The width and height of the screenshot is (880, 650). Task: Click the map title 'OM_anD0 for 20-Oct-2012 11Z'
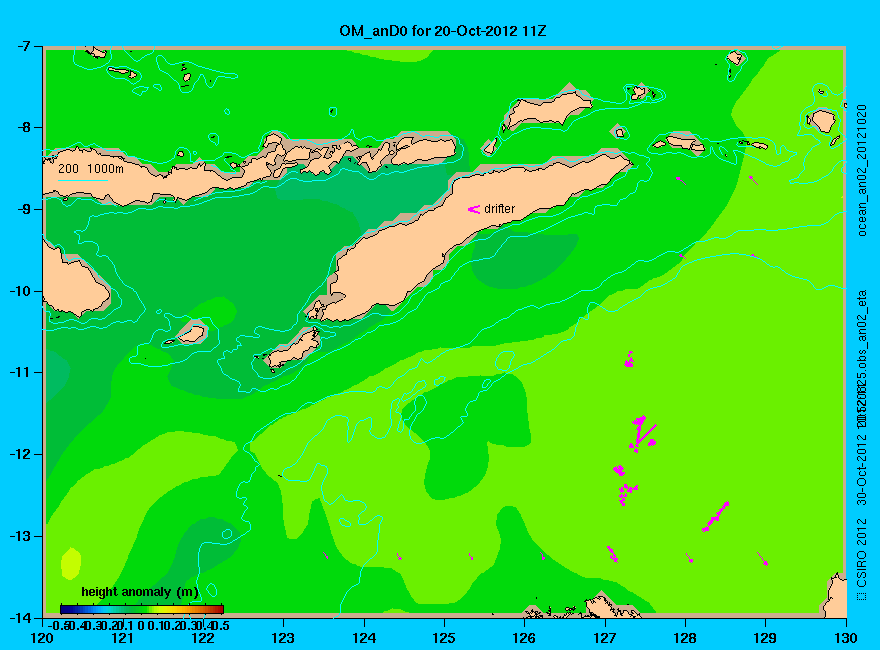[x=442, y=31]
